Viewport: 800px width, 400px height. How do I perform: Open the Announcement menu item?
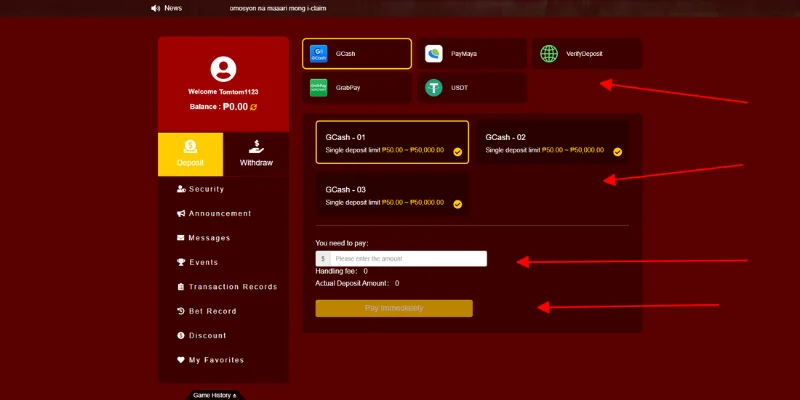[x=223, y=214]
